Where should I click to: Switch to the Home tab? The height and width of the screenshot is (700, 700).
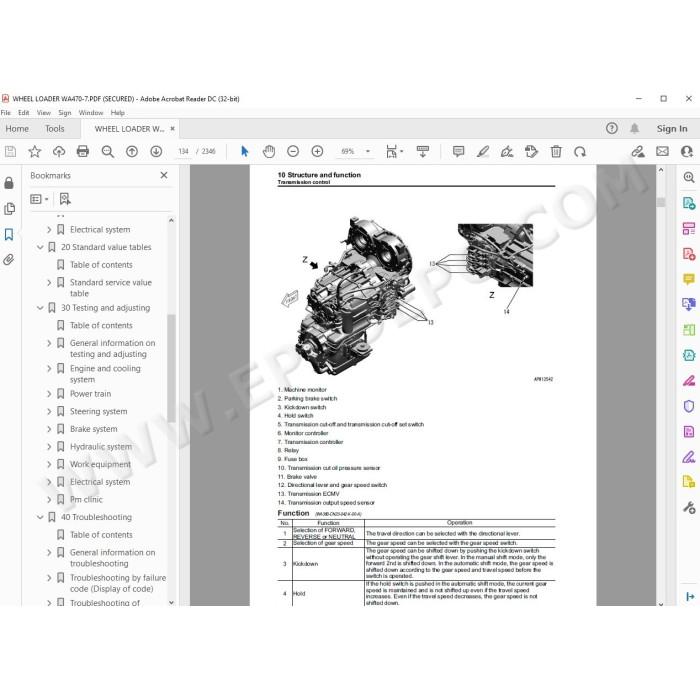[17, 129]
